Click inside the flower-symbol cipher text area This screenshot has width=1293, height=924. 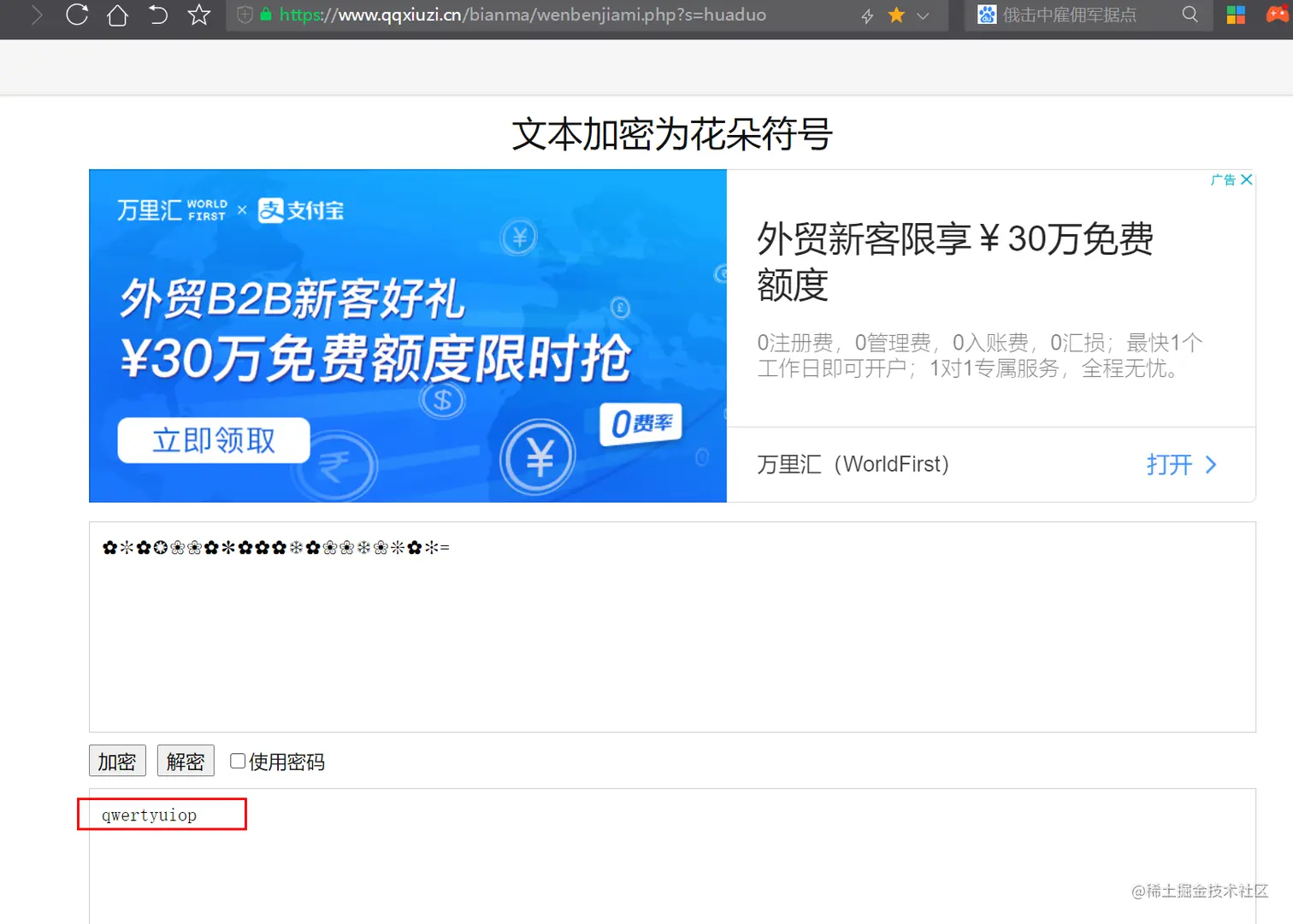(x=672, y=627)
